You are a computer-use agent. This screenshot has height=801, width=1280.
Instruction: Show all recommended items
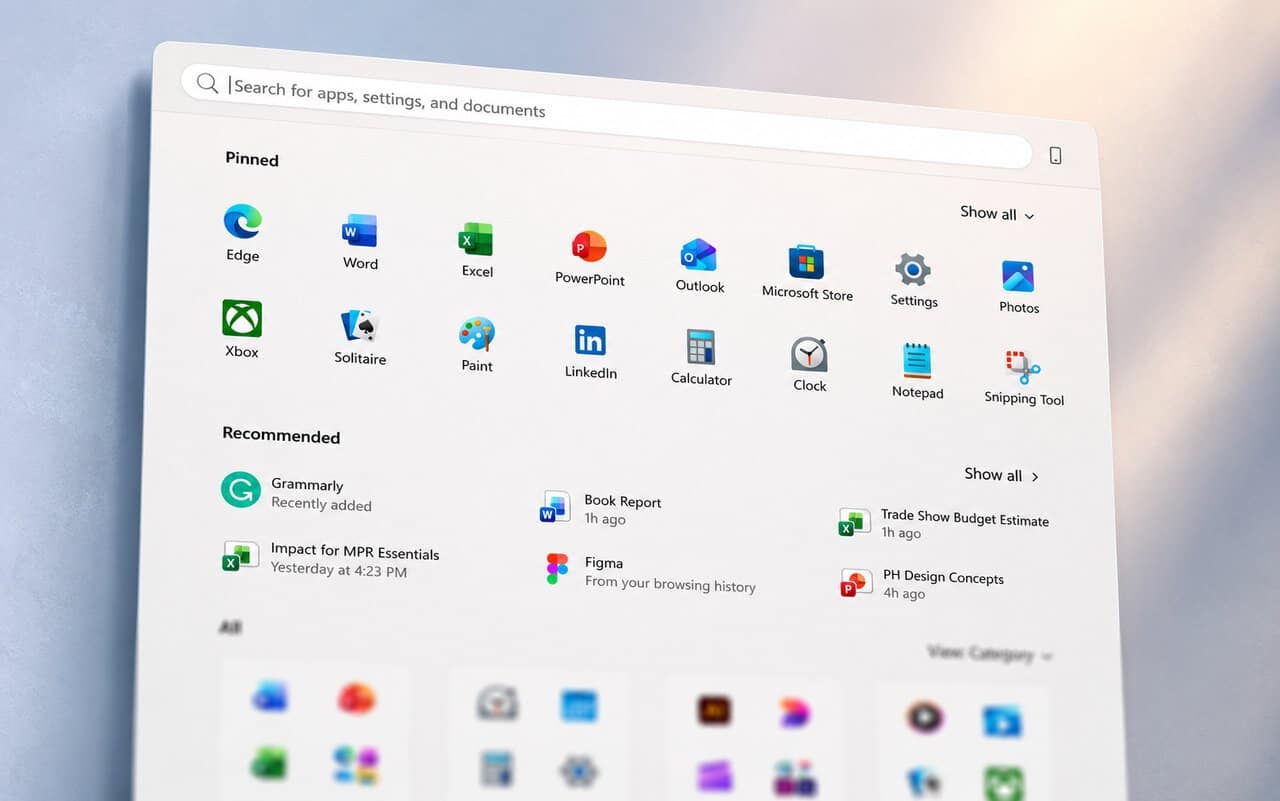(x=1002, y=475)
